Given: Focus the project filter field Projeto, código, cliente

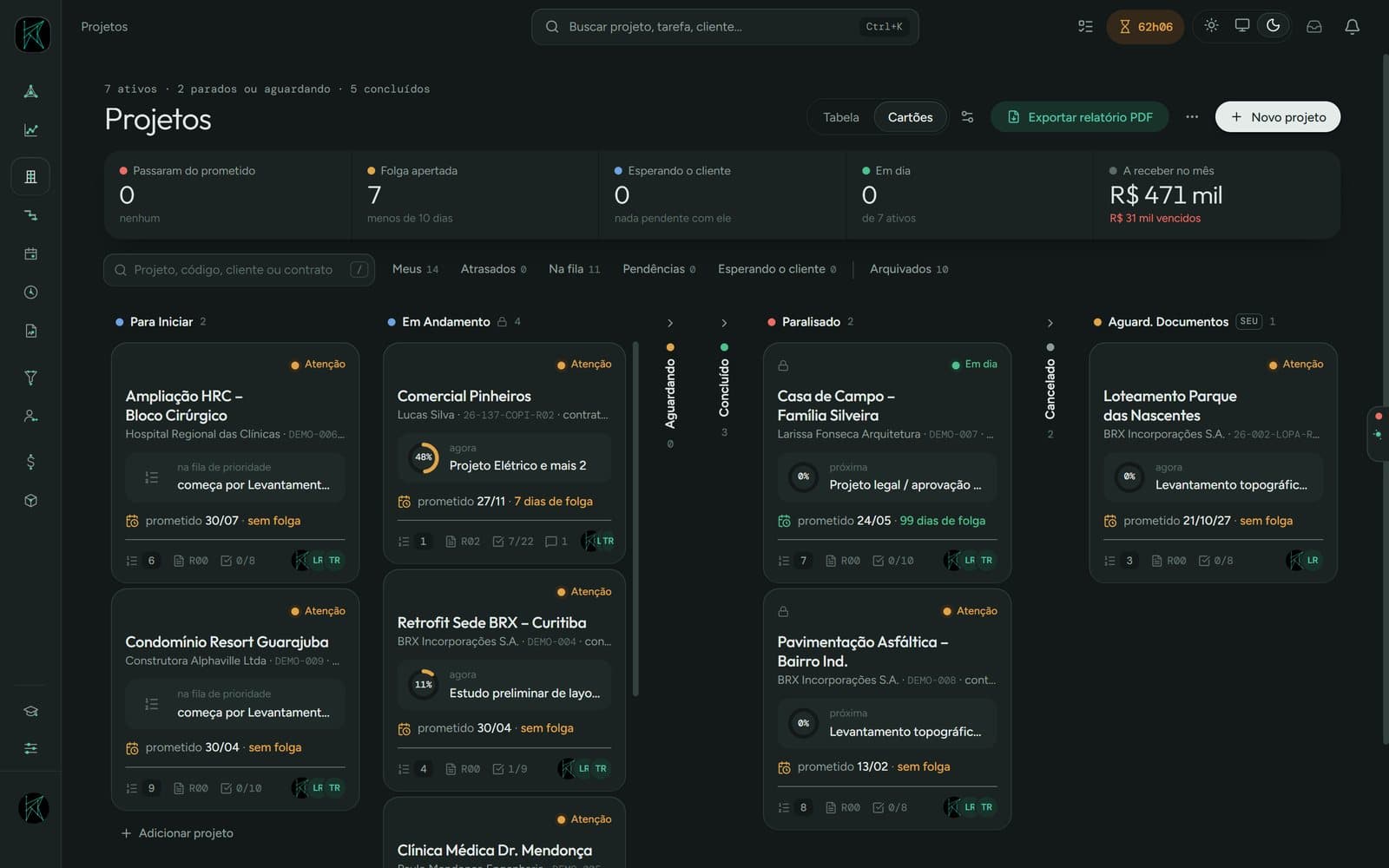Looking at the screenshot, I should click(x=239, y=270).
